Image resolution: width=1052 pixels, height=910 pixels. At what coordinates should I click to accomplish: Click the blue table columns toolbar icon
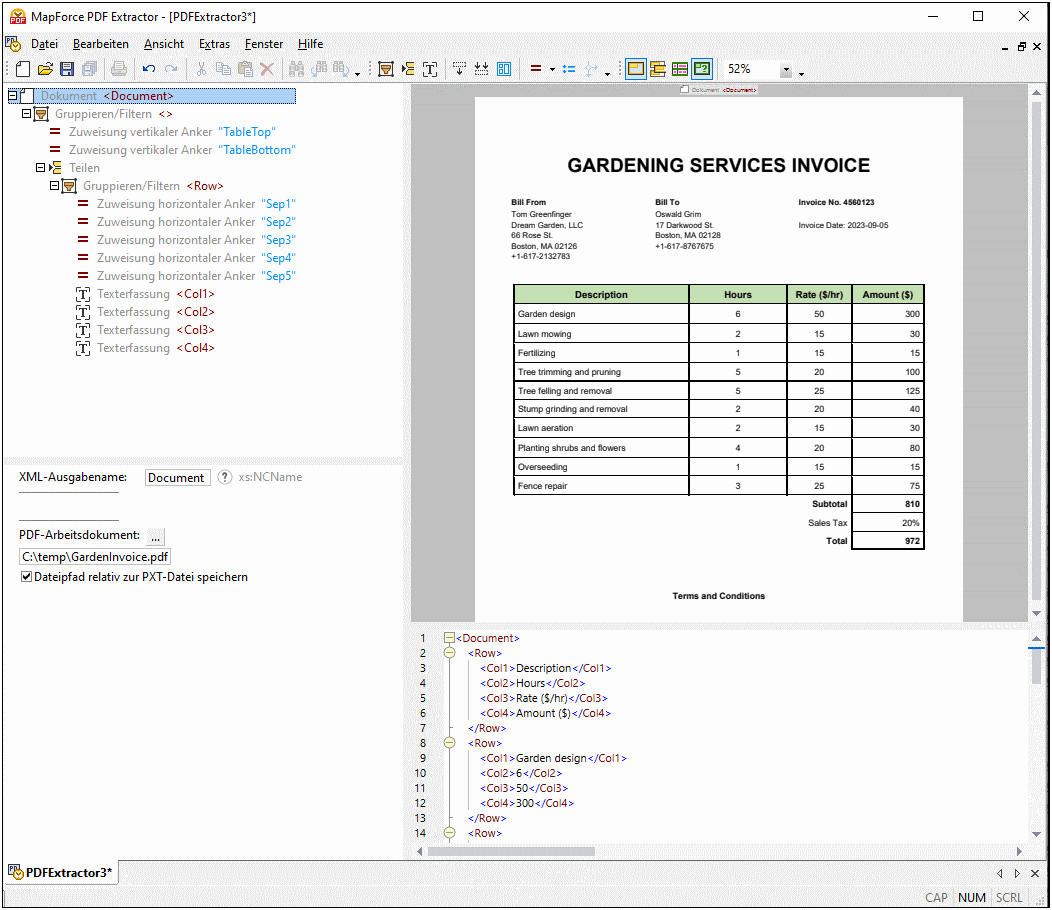tap(504, 69)
